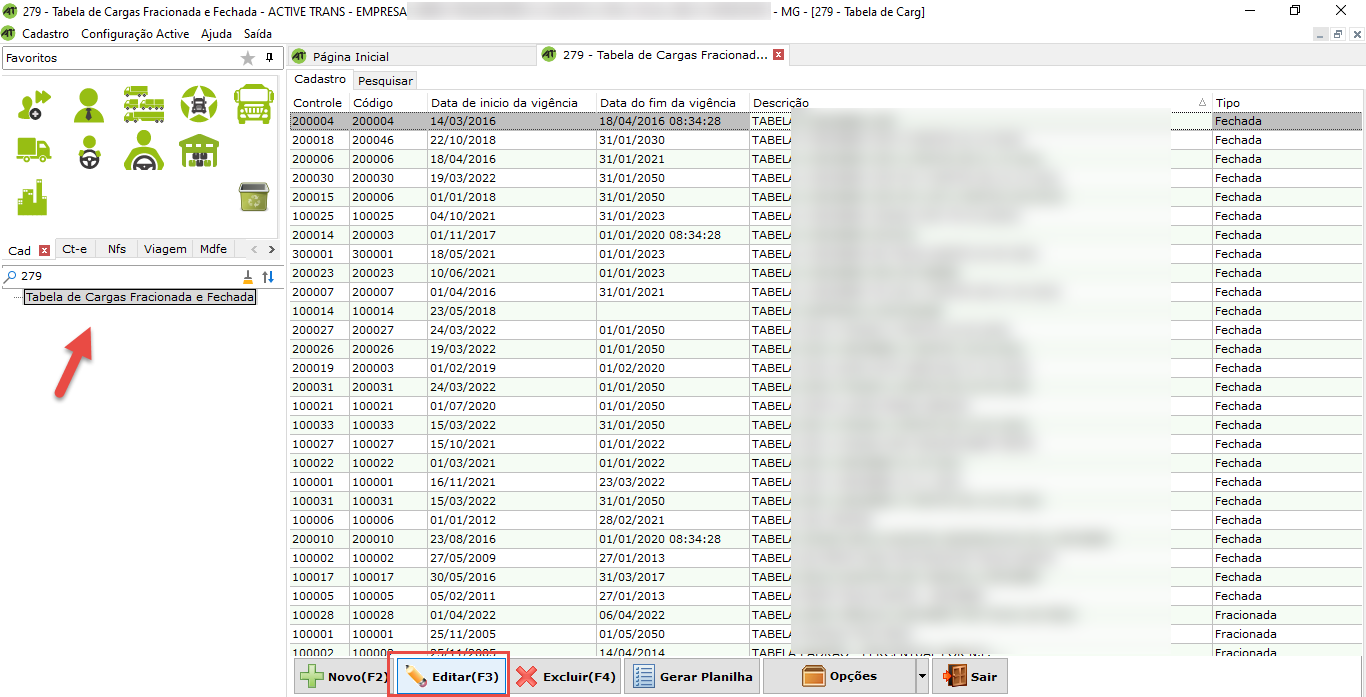
Task: Open the Configuração Active menu
Action: pos(135,33)
